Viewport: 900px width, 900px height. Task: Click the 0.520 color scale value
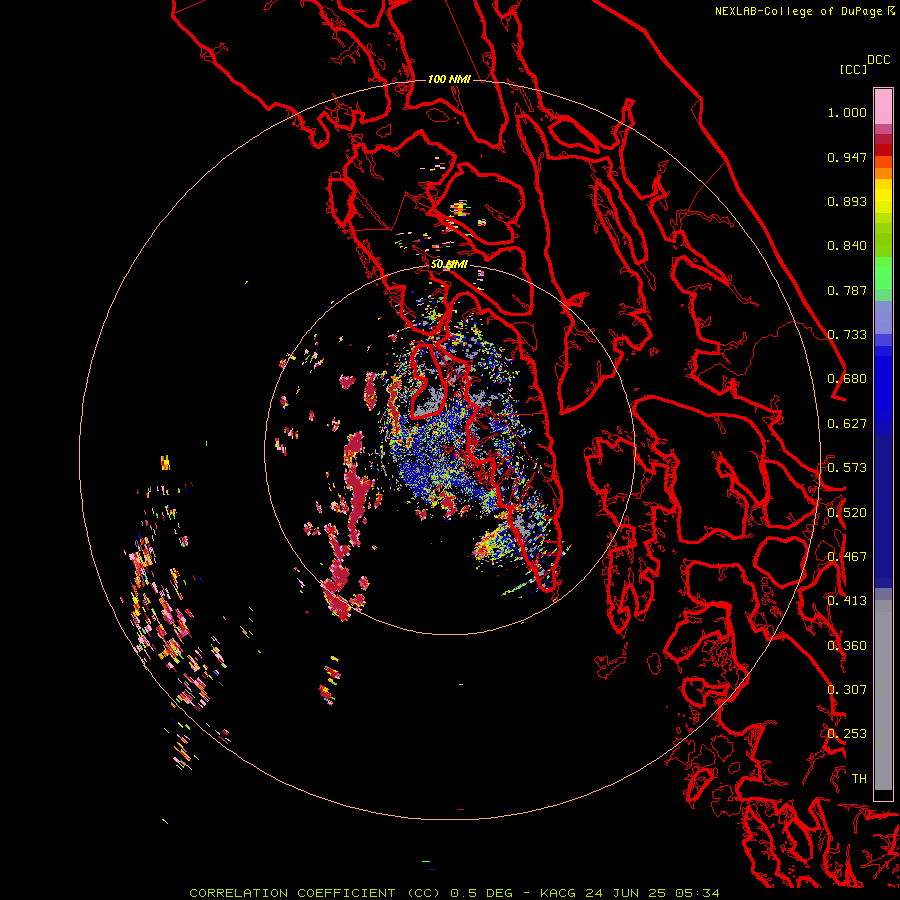tap(847, 513)
